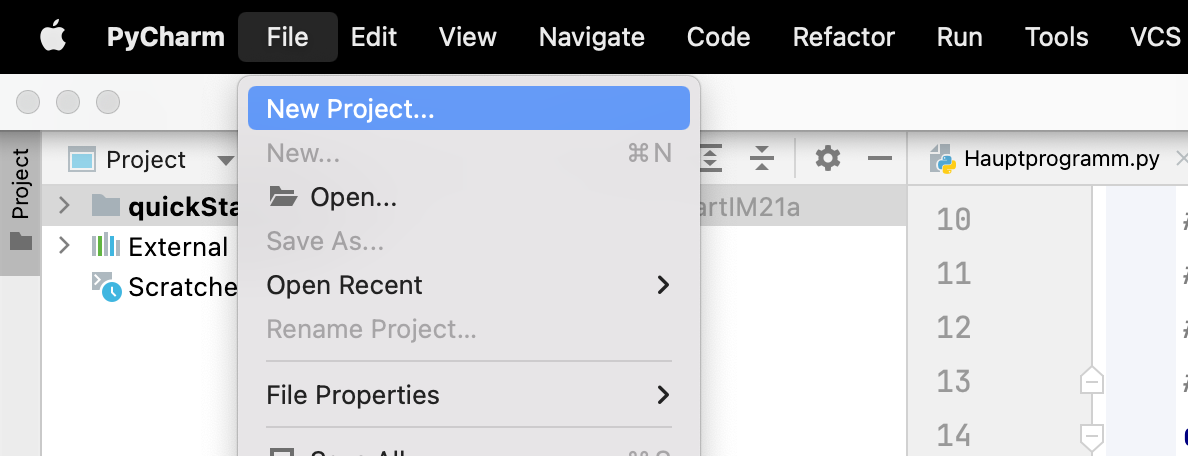
Task: Collapse the code fold marker at line 13
Action: 1092,381
